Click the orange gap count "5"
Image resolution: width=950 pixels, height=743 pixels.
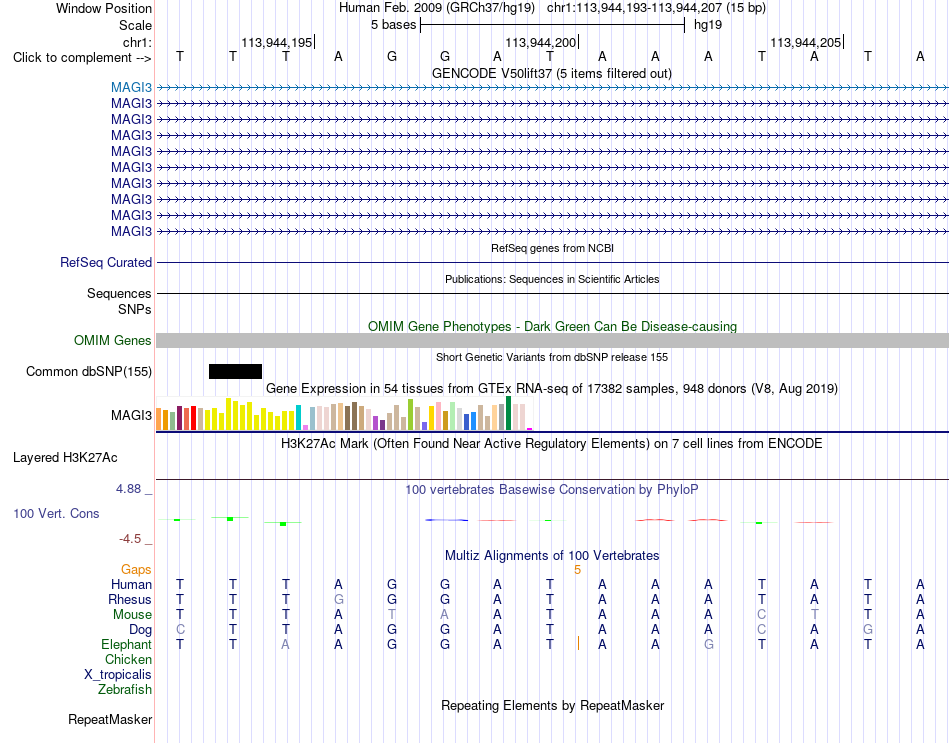(577, 570)
